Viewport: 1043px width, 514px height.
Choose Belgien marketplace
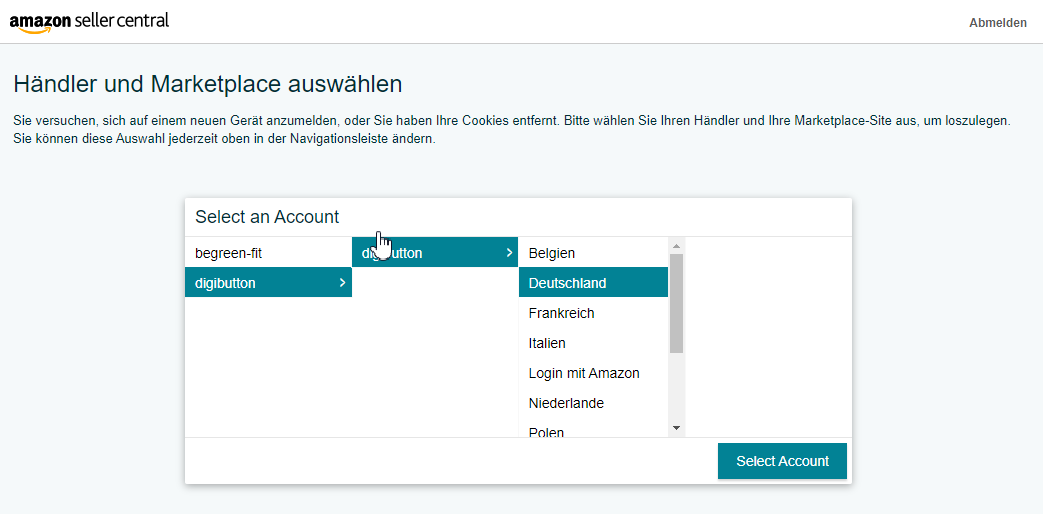point(593,253)
